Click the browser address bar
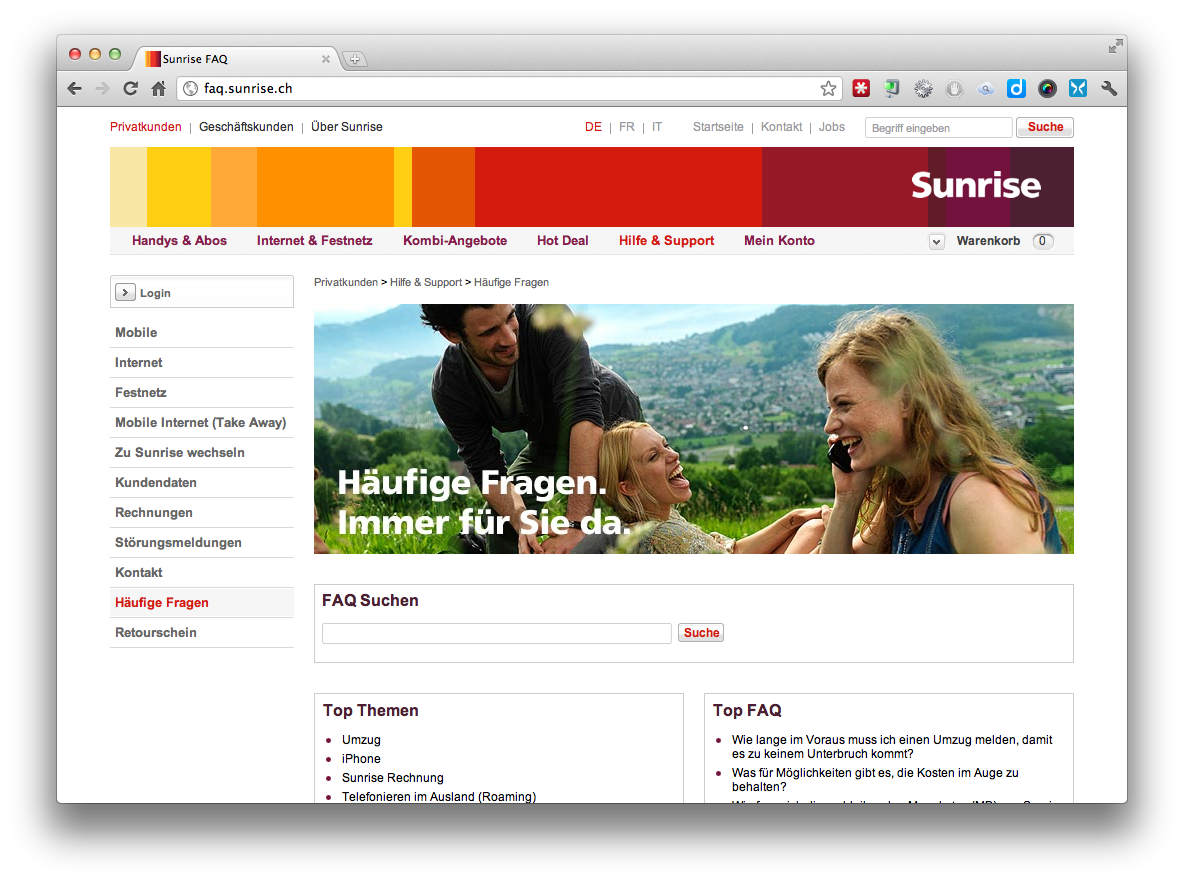Screen dimensions: 1184x882 tap(510, 88)
